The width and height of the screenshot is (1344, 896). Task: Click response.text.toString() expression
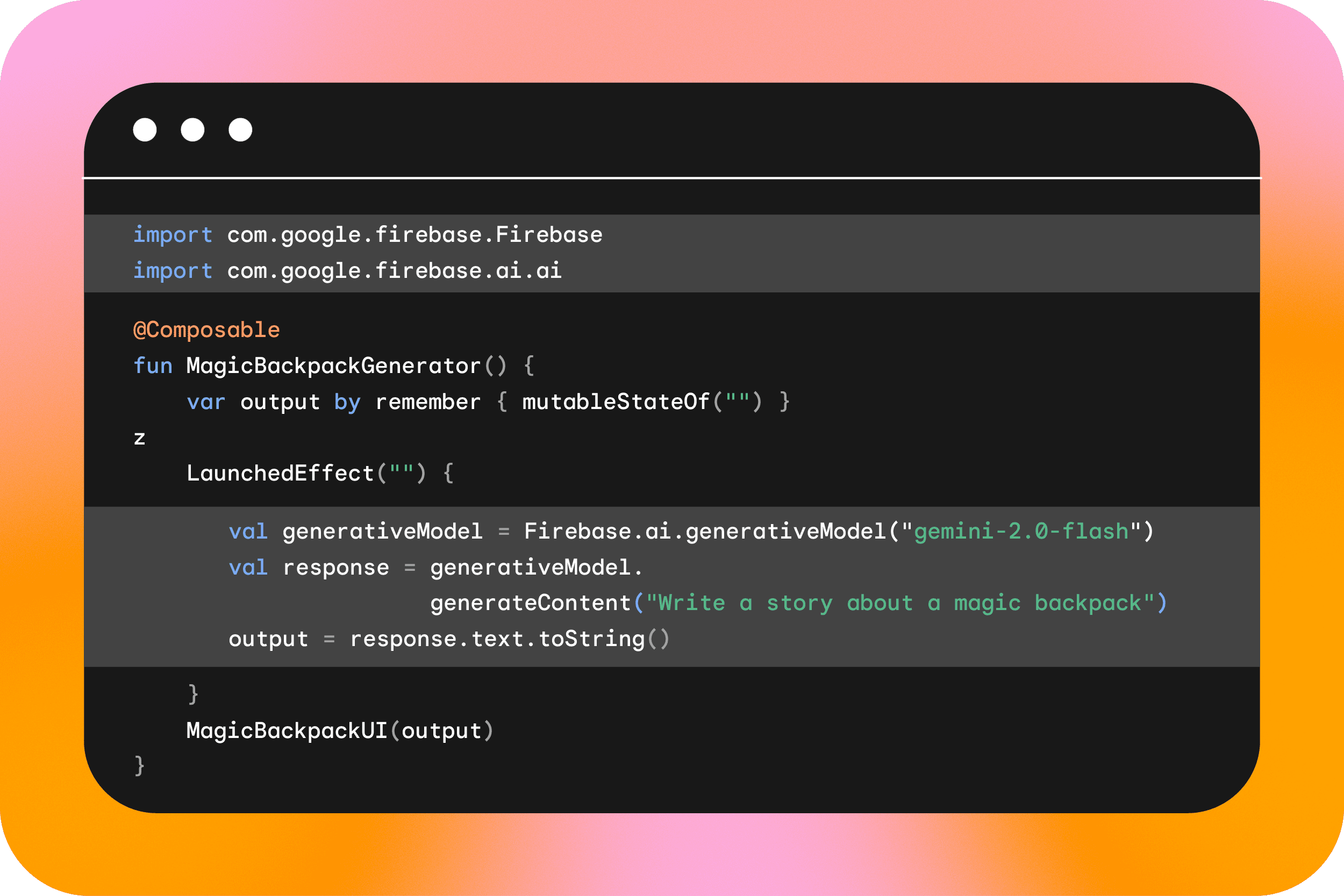(509, 639)
